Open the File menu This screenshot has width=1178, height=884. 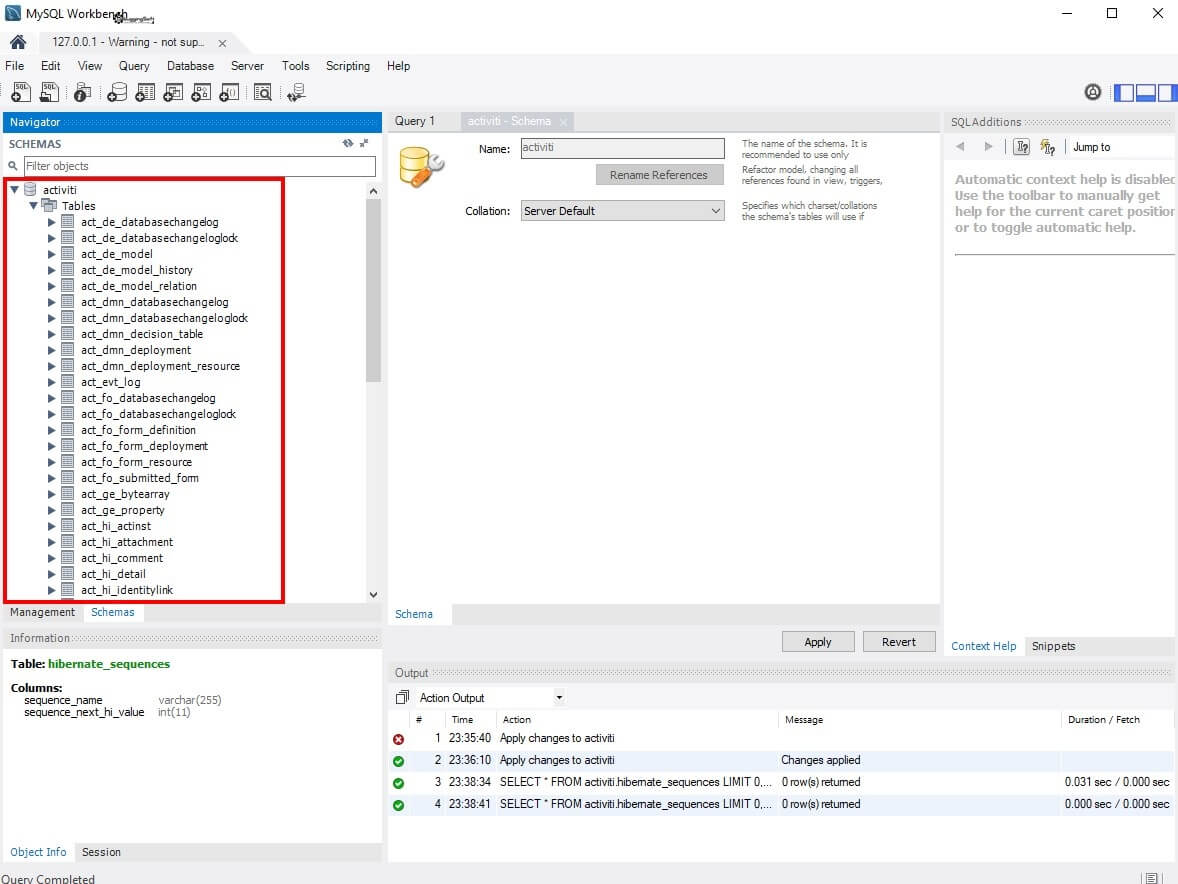[x=14, y=66]
